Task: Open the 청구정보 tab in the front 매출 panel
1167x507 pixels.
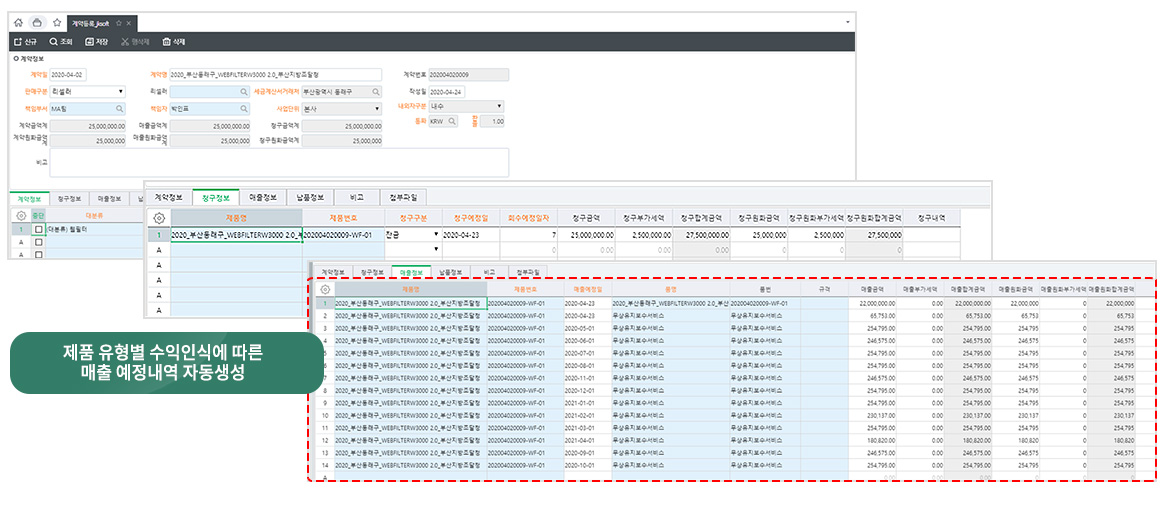Action: [371, 272]
